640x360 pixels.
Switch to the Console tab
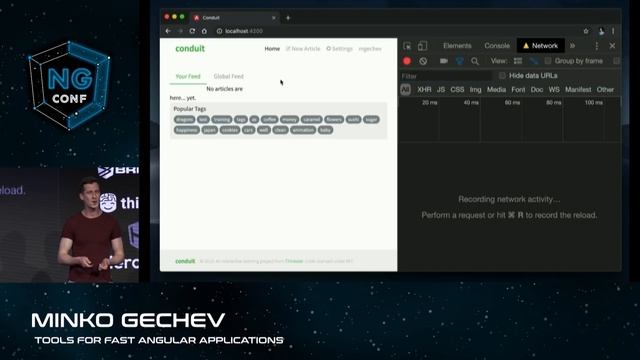coord(497,46)
